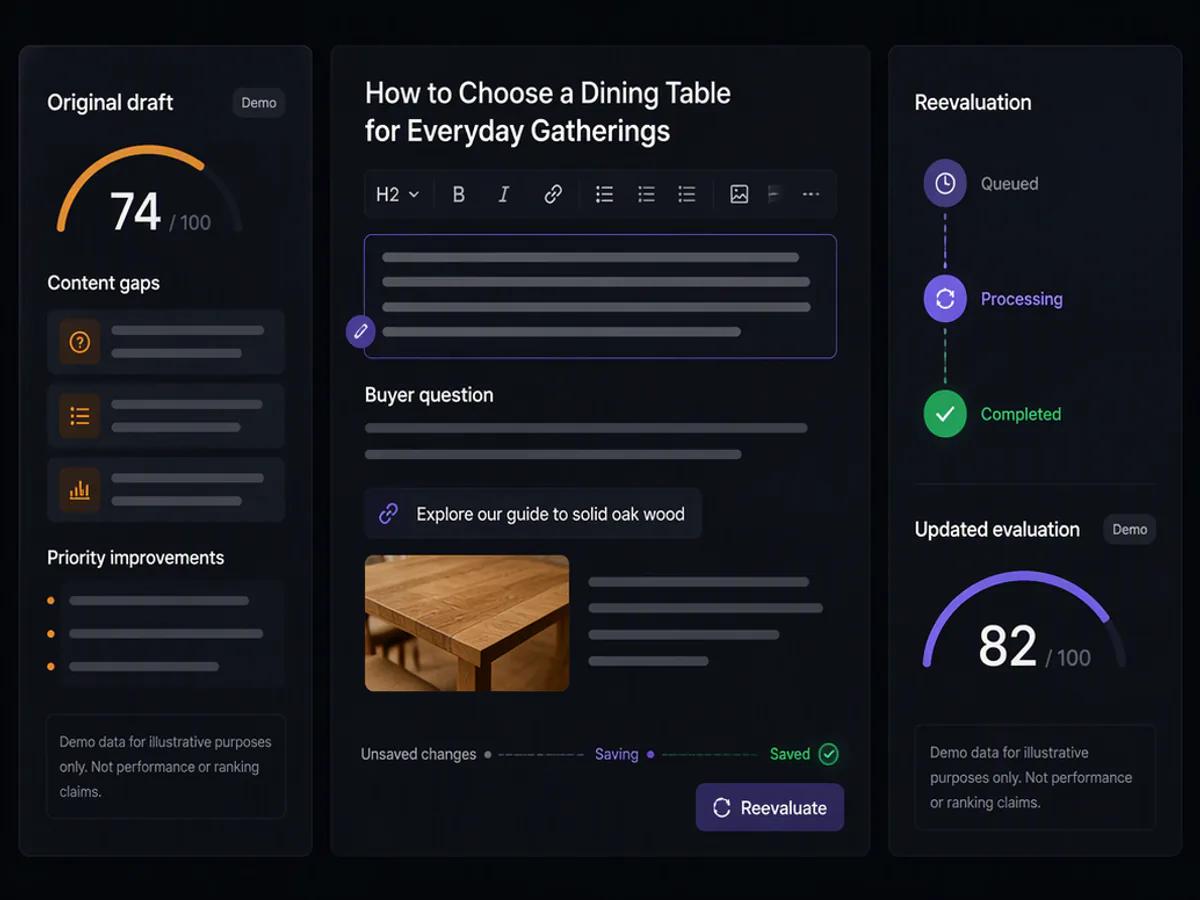Click the list icon content gap item

[x=166, y=416]
